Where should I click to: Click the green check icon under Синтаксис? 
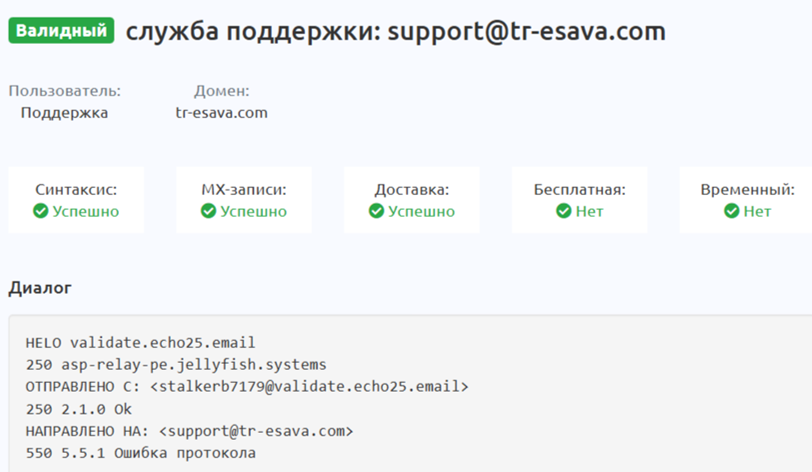[40, 212]
